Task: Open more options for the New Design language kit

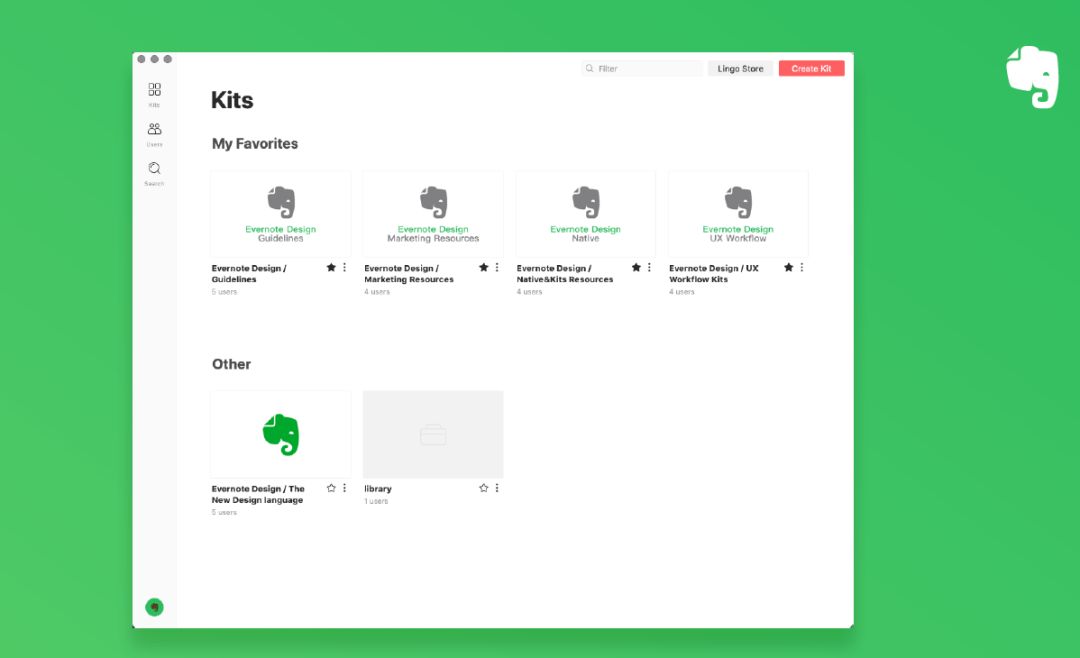Action: pyautogui.click(x=344, y=488)
